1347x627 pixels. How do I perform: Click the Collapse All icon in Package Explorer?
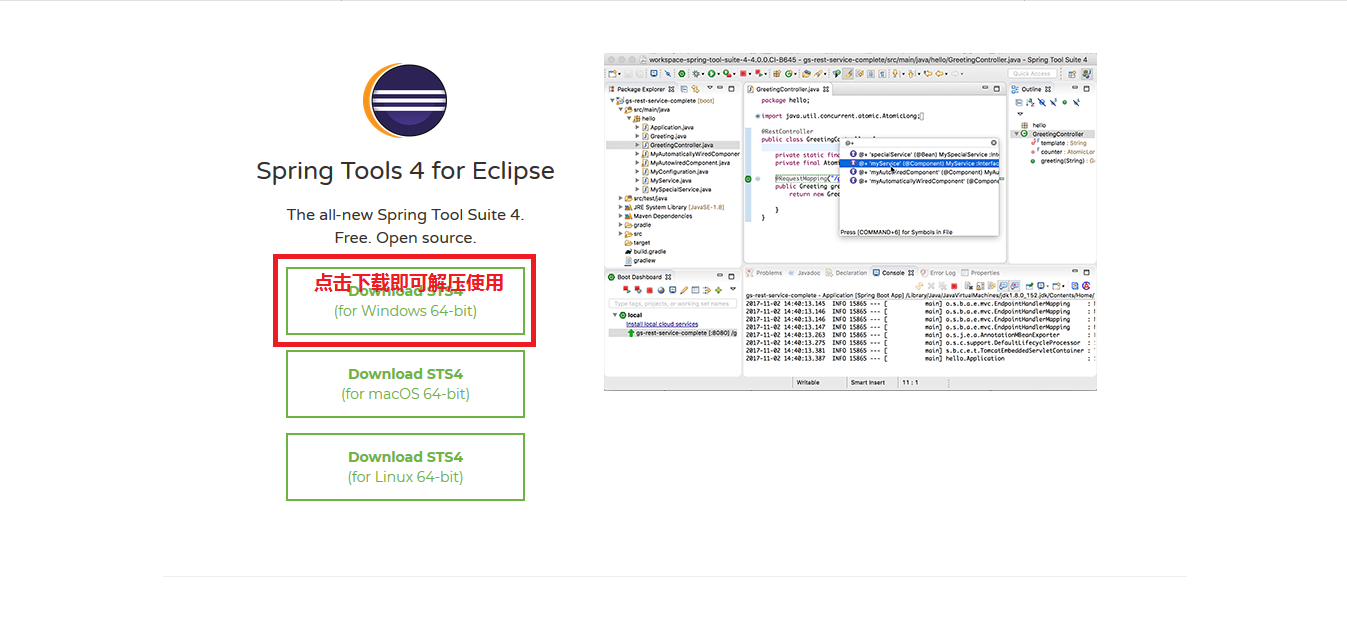coord(685,89)
